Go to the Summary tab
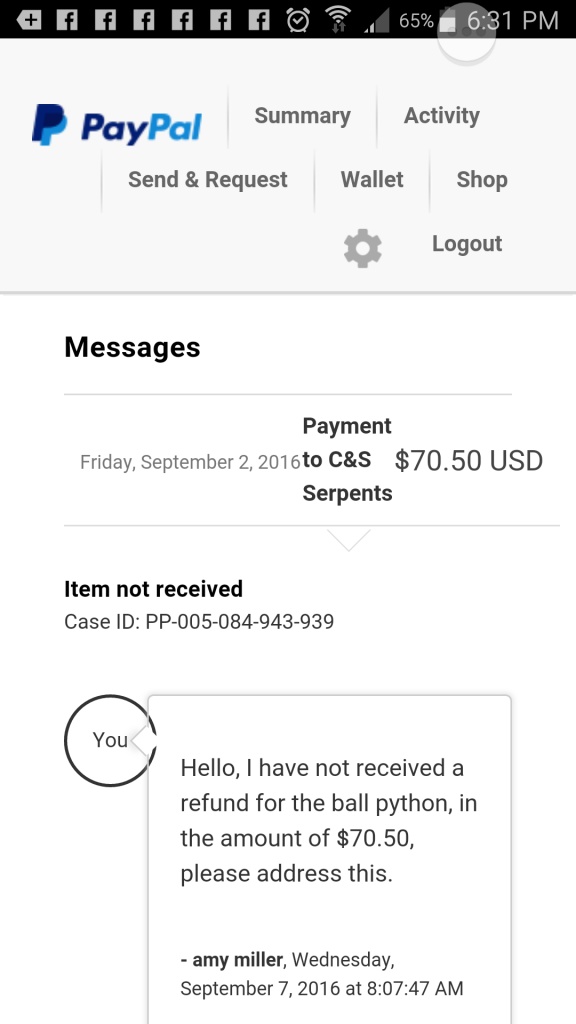This screenshot has height=1024, width=576. click(302, 116)
